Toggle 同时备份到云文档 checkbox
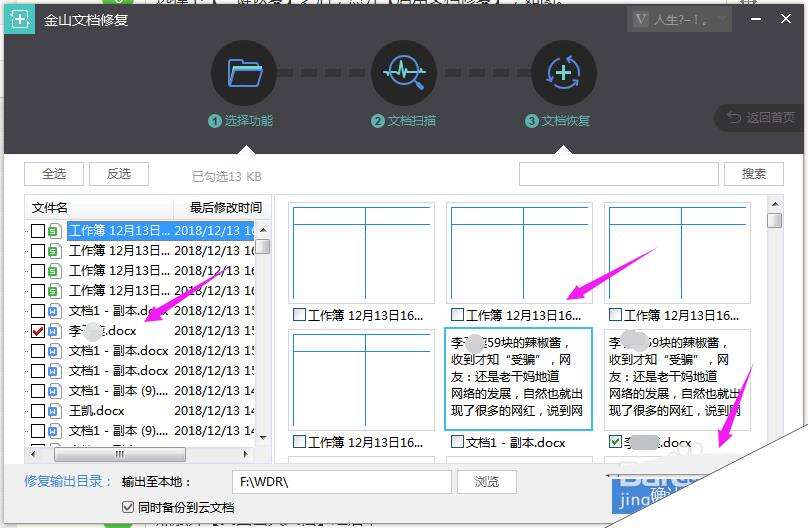808x528 pixels. click(x=128, y=507)
